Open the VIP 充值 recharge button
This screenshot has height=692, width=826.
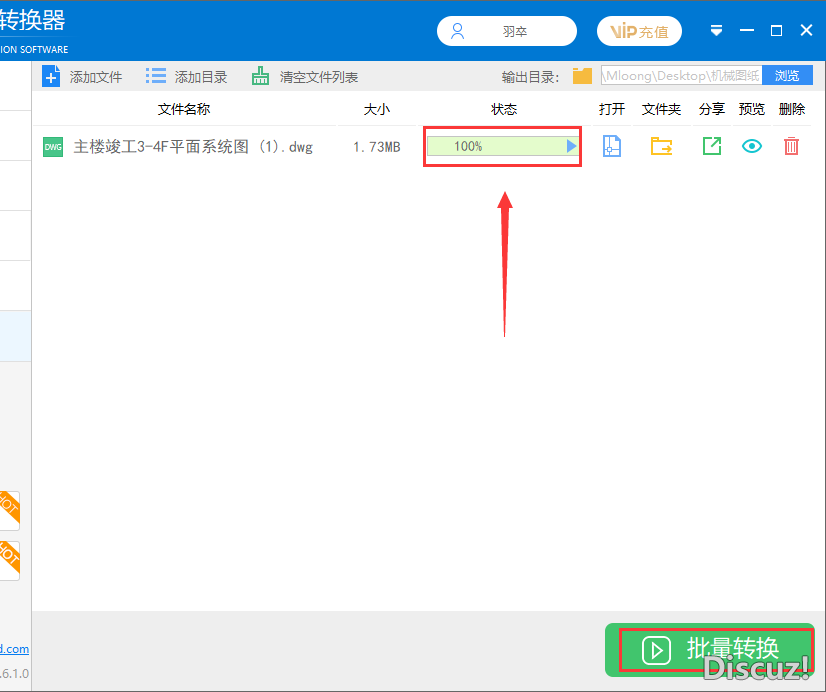639,31
